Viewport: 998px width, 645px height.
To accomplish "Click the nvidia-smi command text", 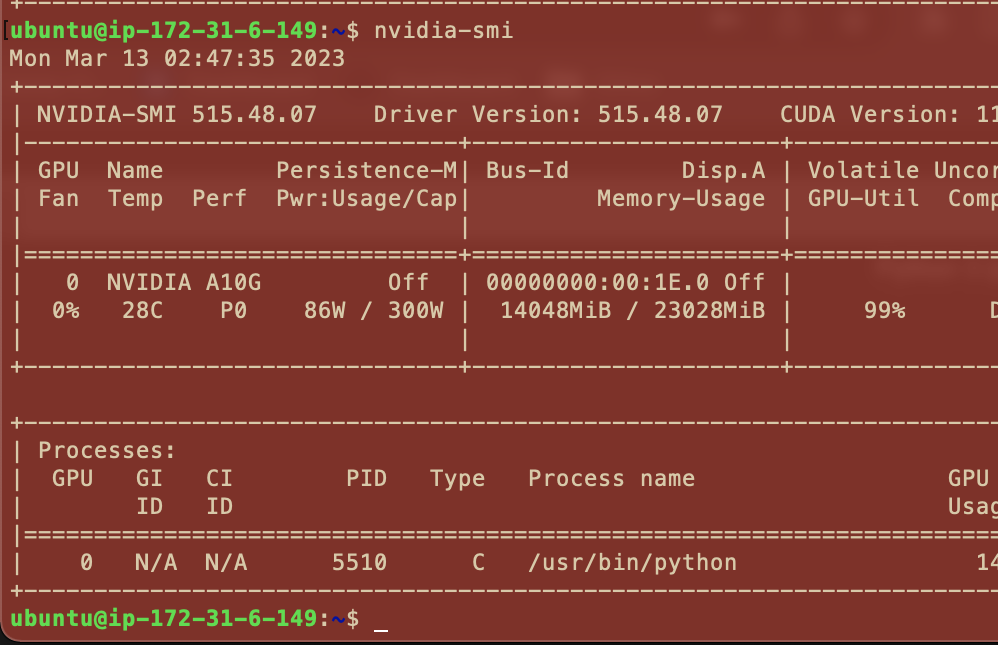I will pyautogui.click(x=443, y=31).
